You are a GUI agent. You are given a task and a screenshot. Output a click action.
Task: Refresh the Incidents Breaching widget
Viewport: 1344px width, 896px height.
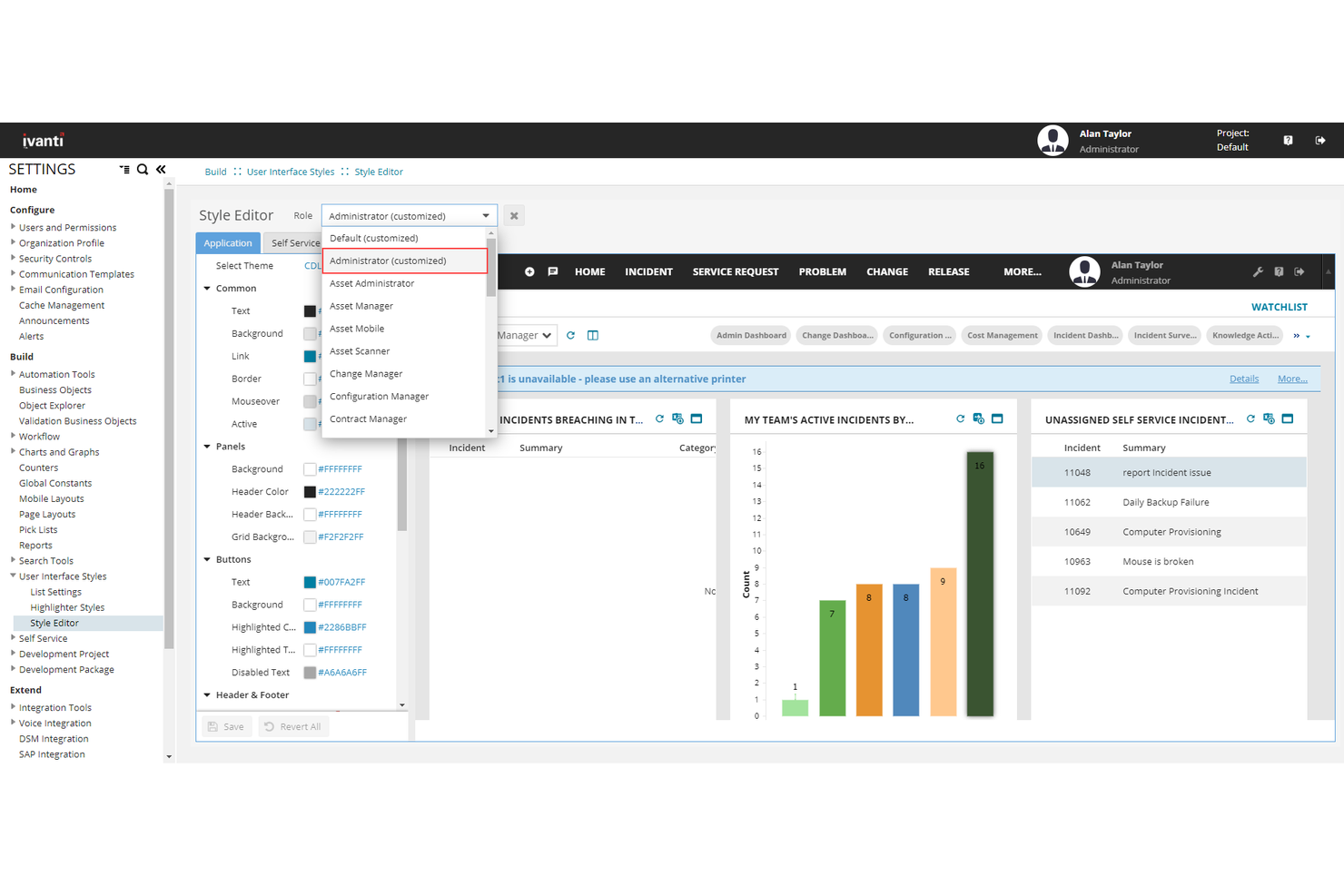pyautogui.click(x=659, y=418)
